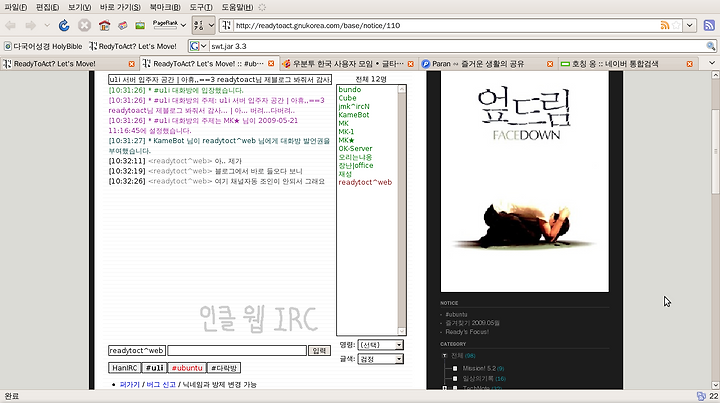This screenshot has height=403, width=720.
Task: Click the site favicon in address bar
Action: point(226,25)
